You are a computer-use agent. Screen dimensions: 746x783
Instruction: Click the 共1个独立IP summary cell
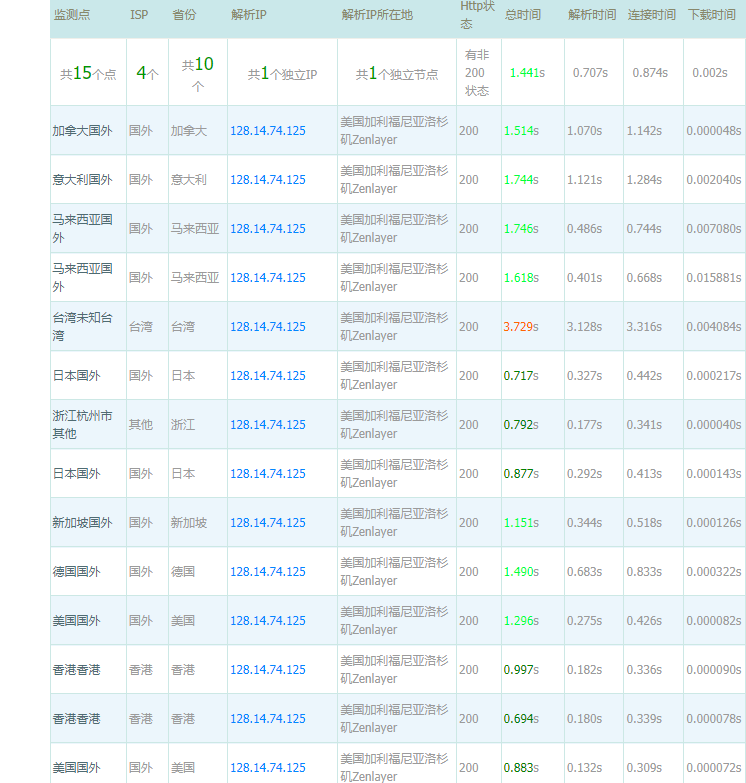pos(282,74)
